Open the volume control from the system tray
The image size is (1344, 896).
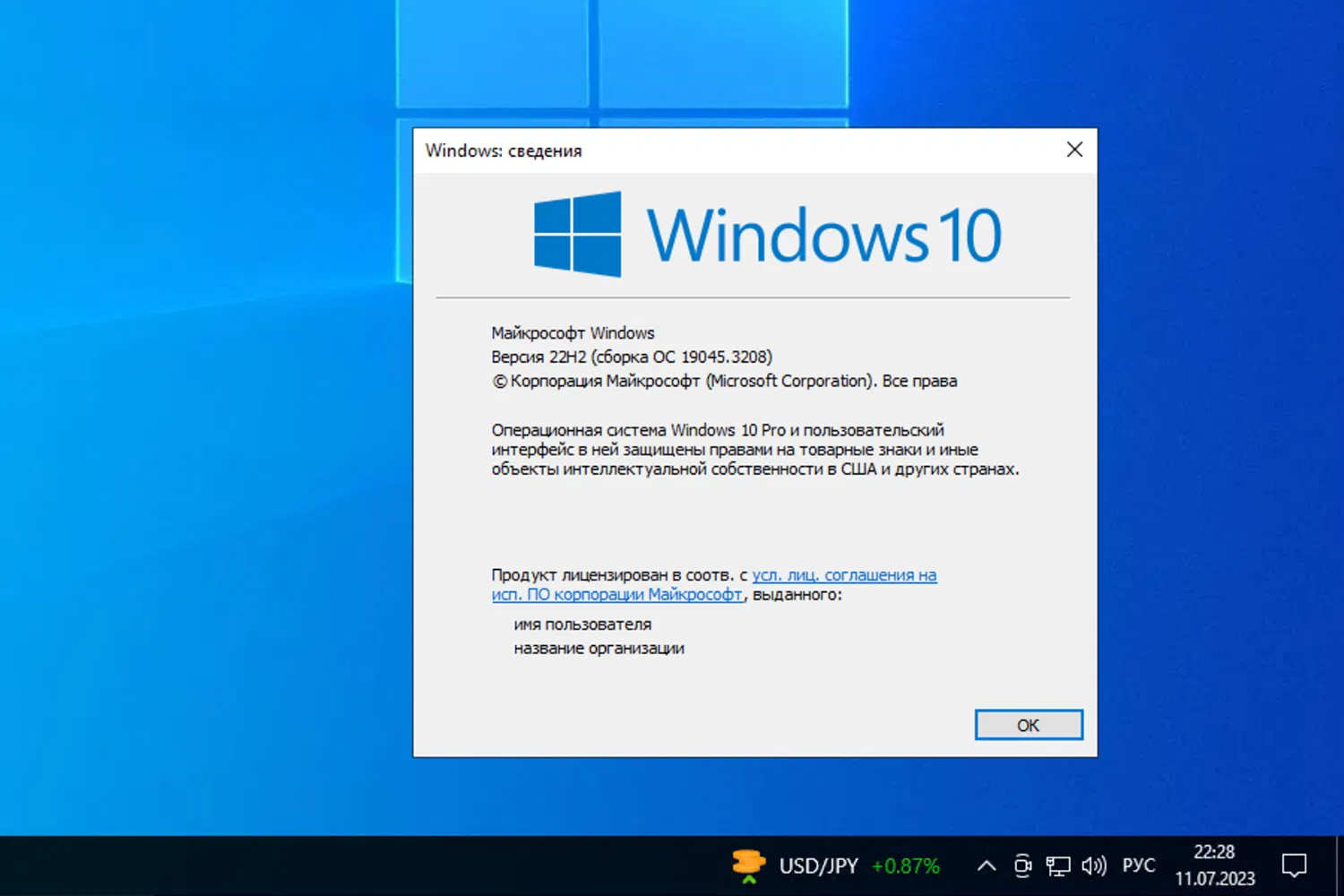(1093, 866)
